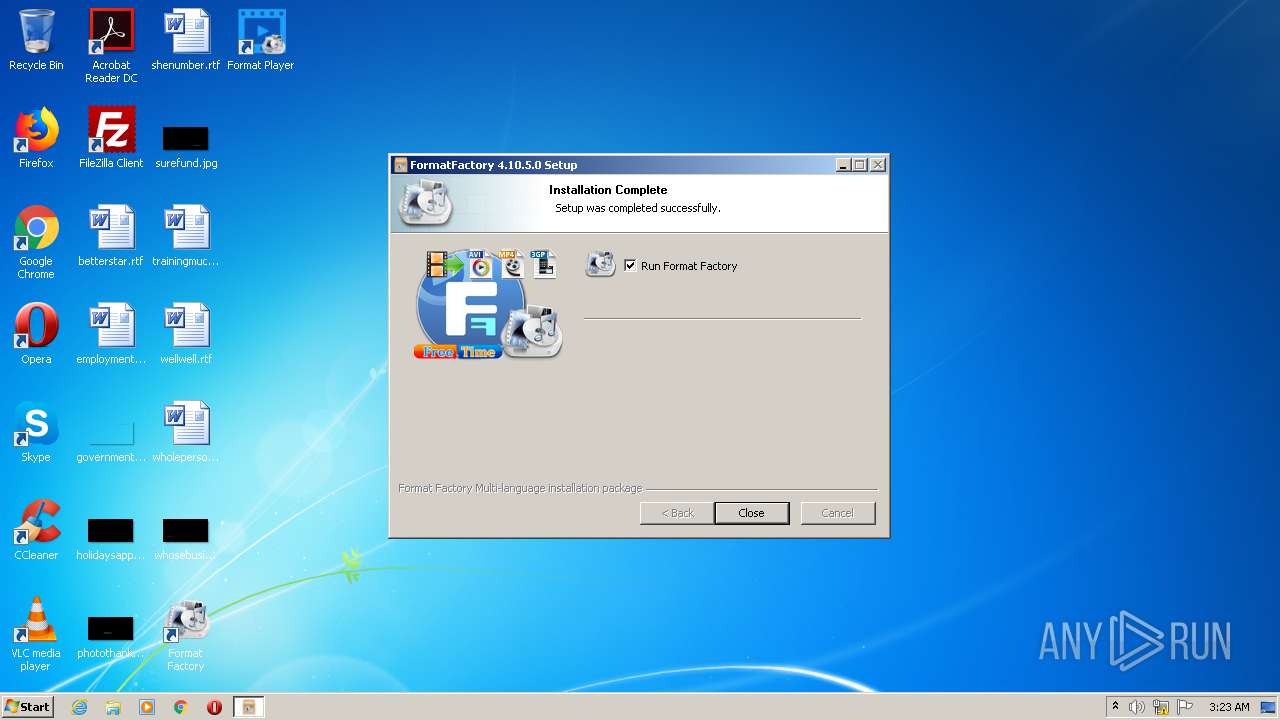This screenshot has width=1280, height=720.
Task: Click the 3:23 AM clock
Action: click(1229, 707)
